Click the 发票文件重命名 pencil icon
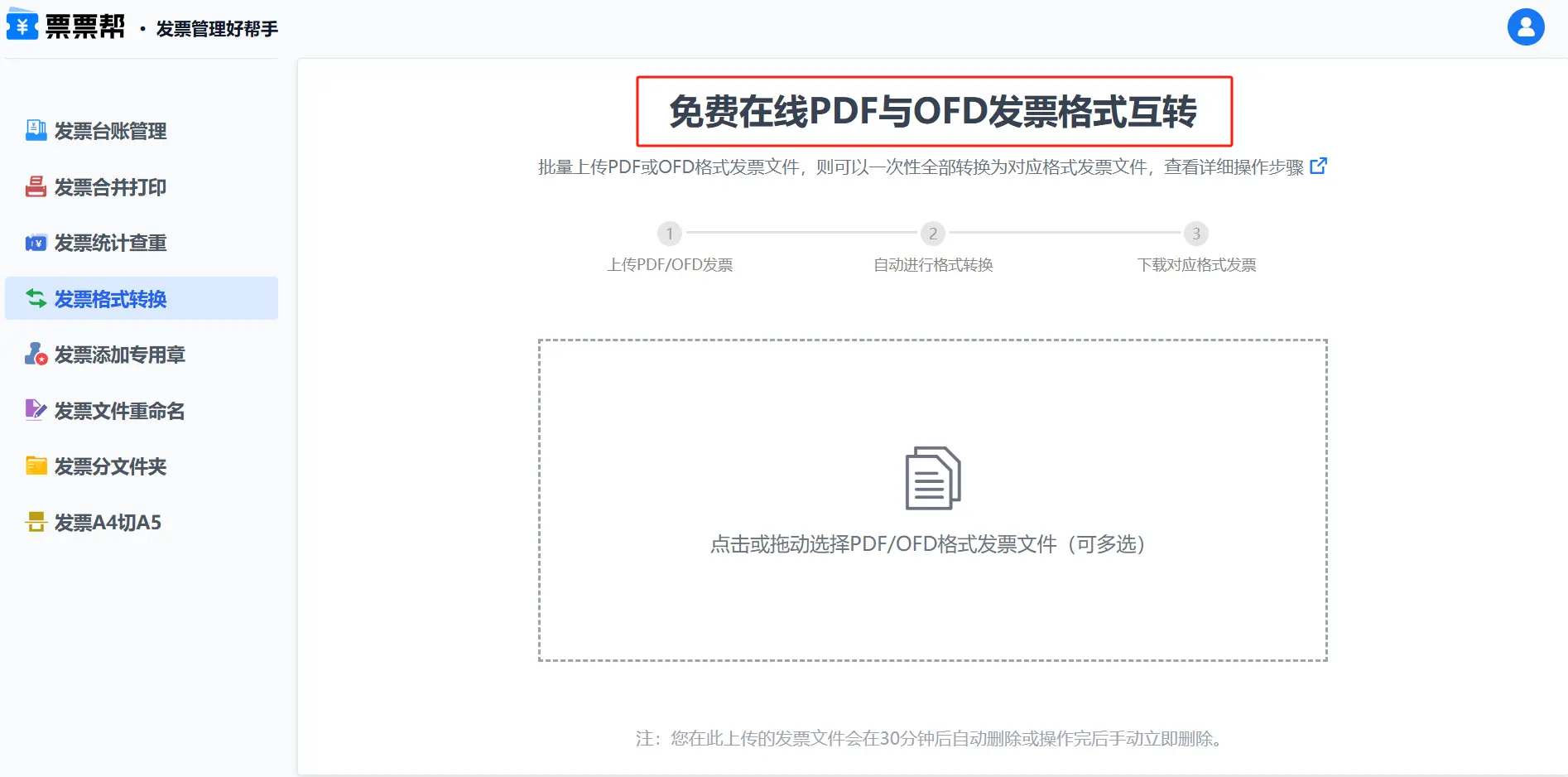Screen dimensions: 1568x777 36,410
